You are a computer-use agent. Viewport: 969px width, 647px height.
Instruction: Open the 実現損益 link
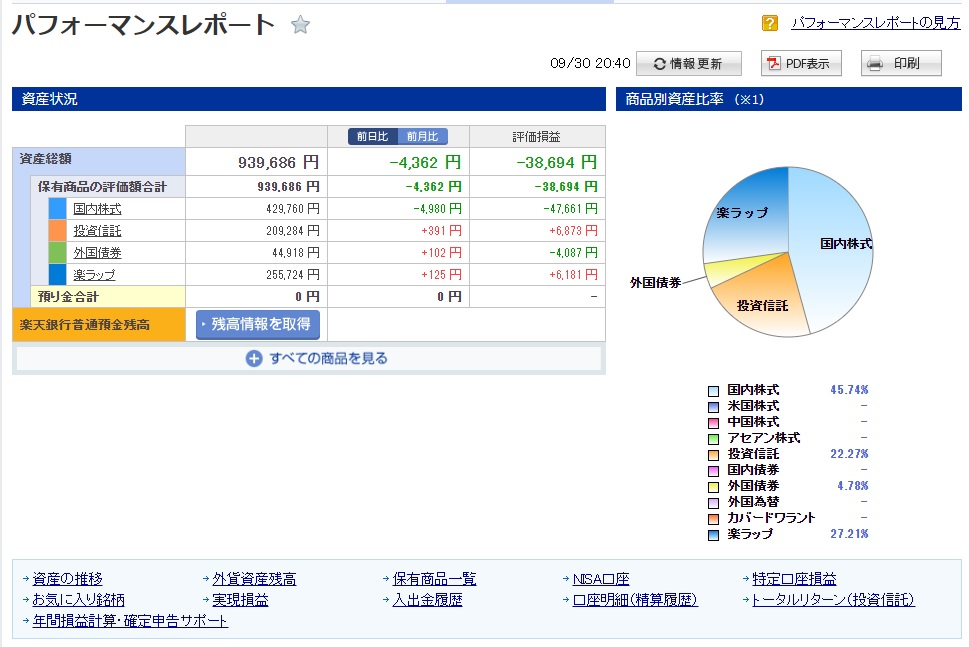point(240,600)
